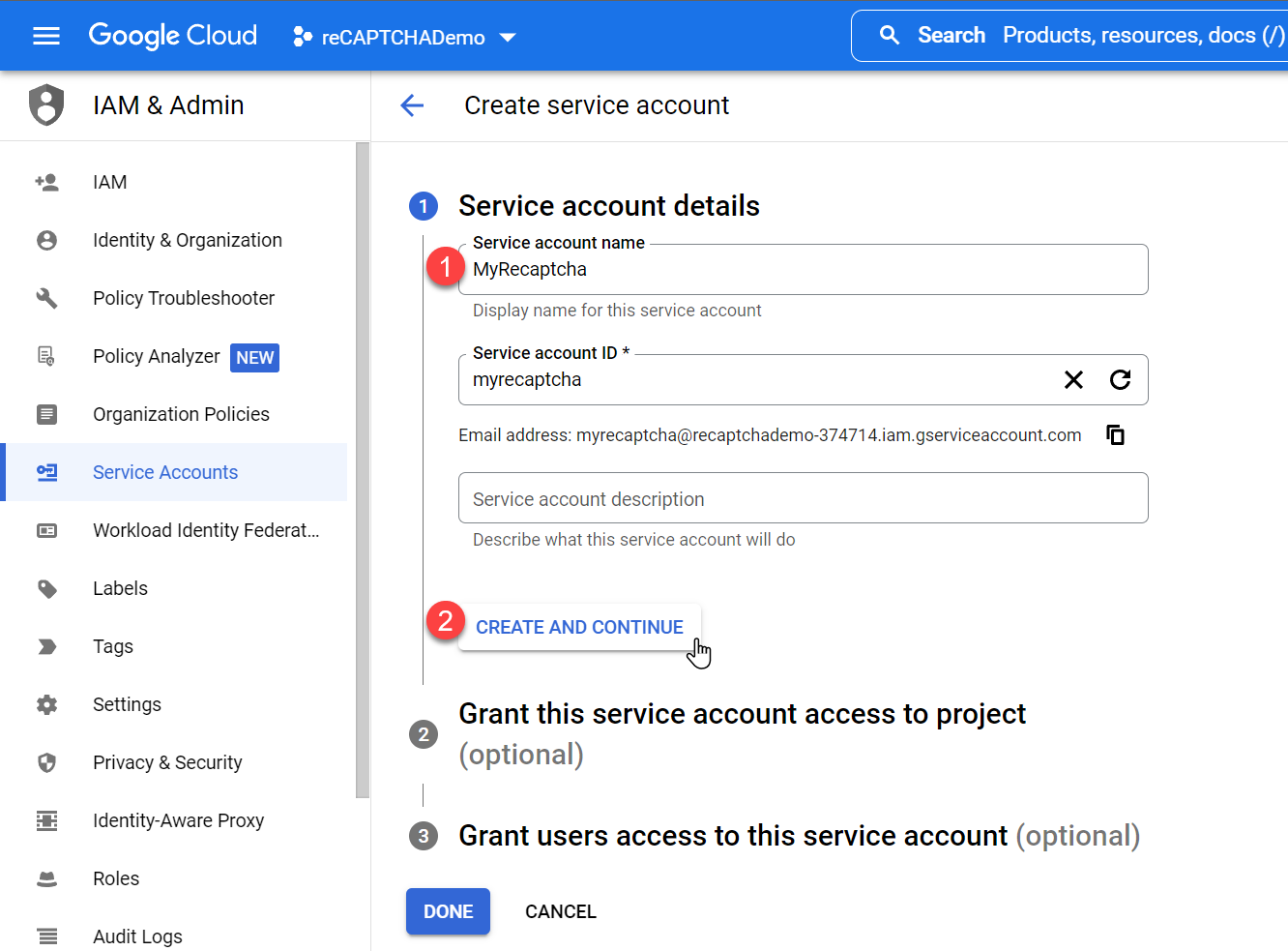
Task: Go back with the left arrow
Action: point(412,105)
